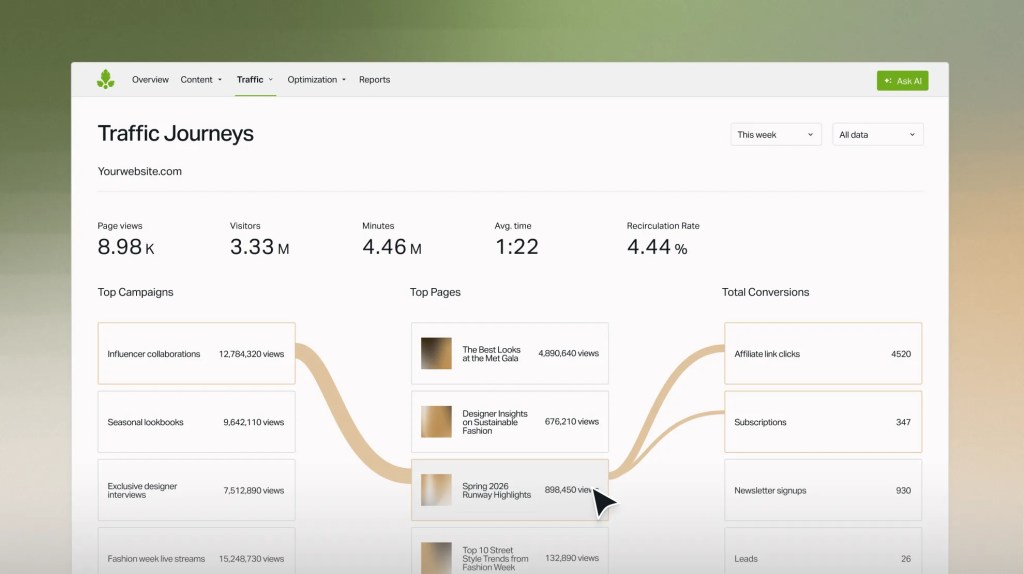Expand the Content dropdown arrow
Viewport: 1024px width, 574px height.
[220, 80]
